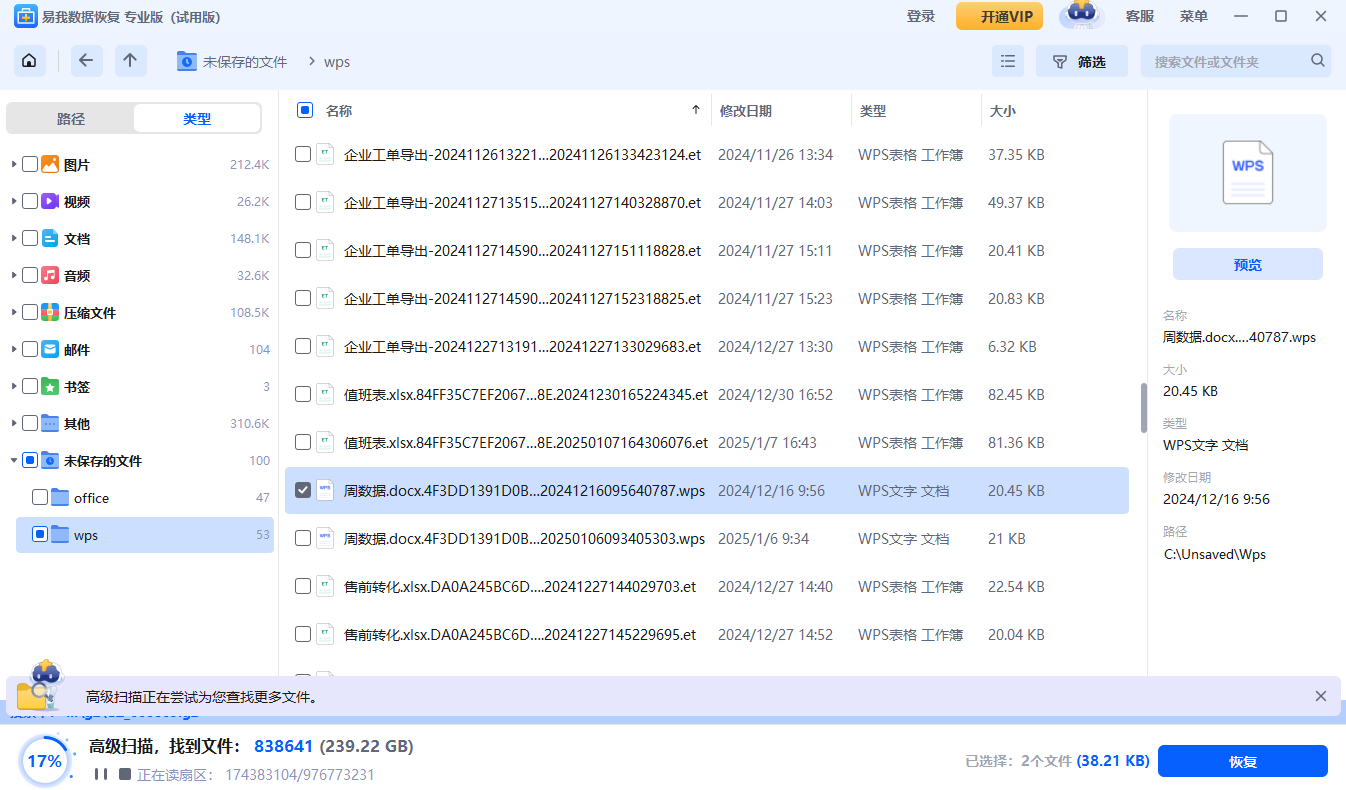Open the 菜单 menu
The image size is (1346, 790).
1193,16
